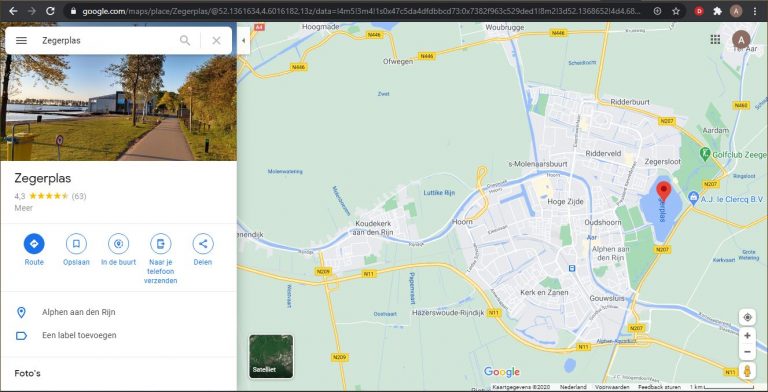
Task: Open Chrome three-dot menu
Action: [755, 11]
